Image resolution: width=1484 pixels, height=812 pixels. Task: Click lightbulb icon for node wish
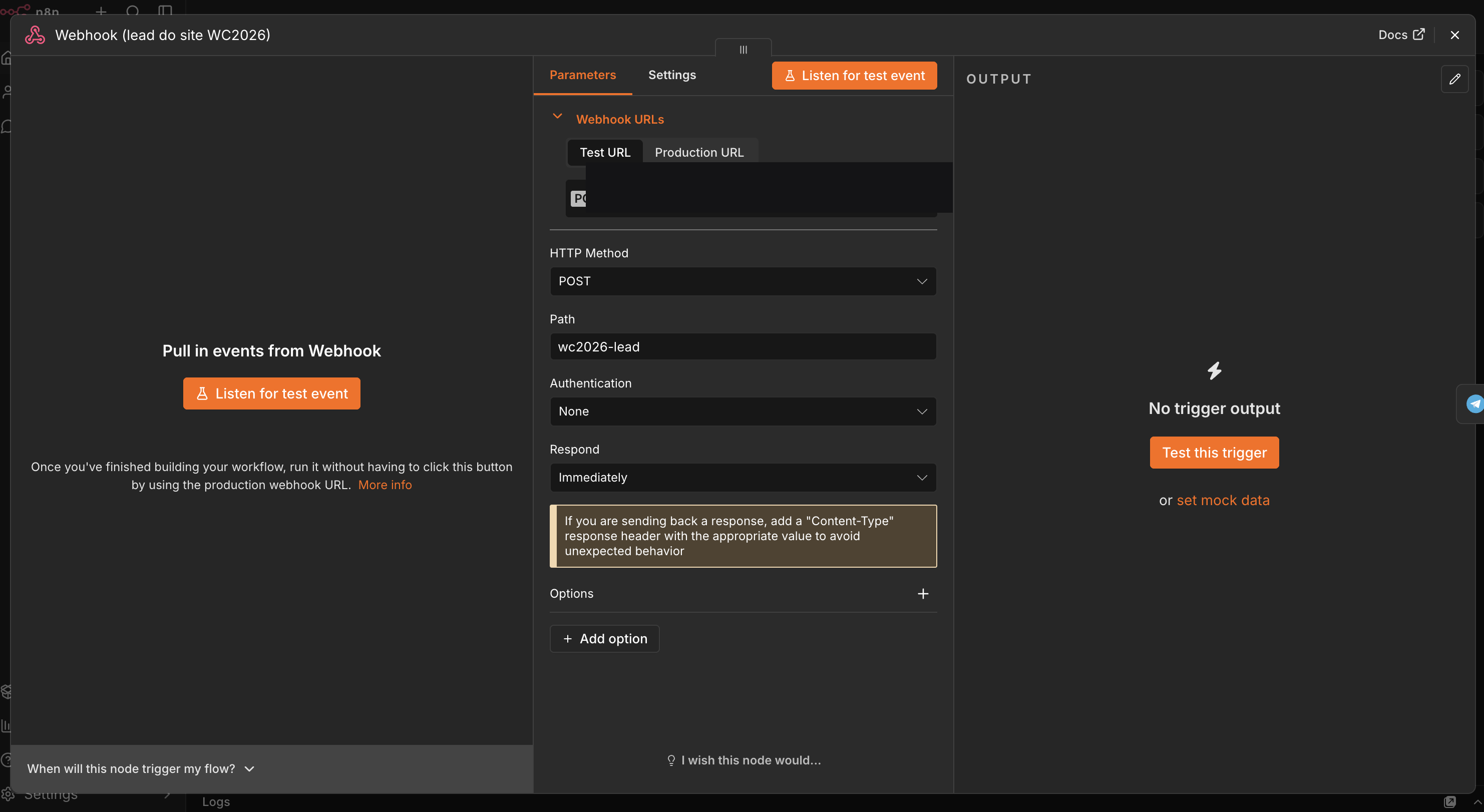click(x=670, y=760)
